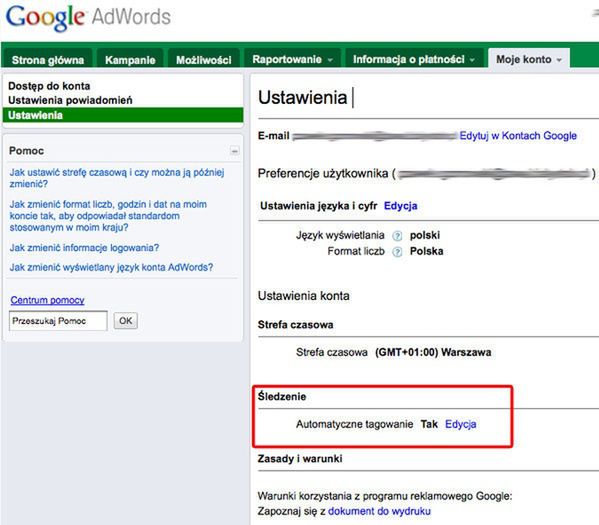Open the Moje konto dropdown tab
Screen dimensions: 599x525
[x=529, y=59]
